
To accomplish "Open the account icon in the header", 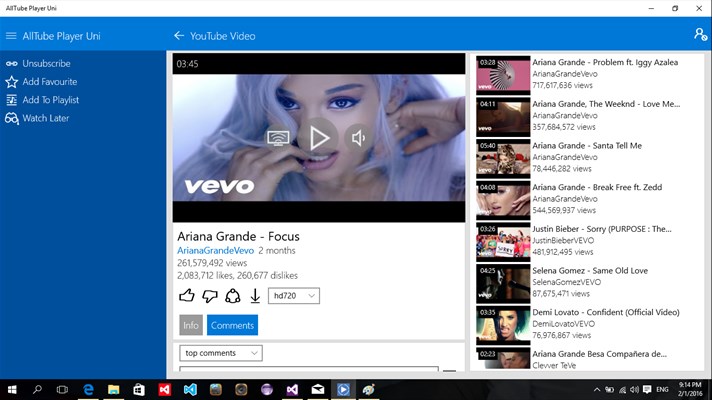I will pyautogui.click(x=700, y=35).
